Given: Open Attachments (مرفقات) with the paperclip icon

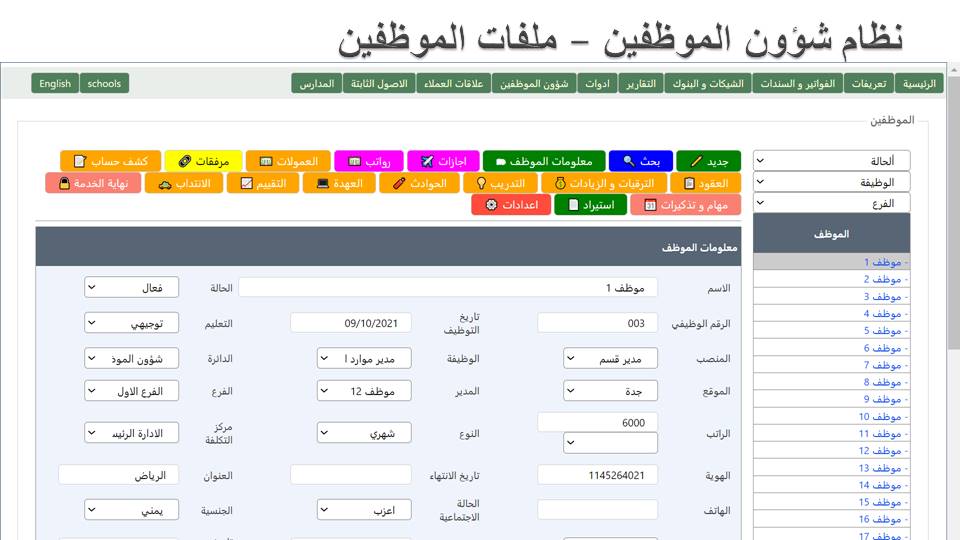Looking at the screenshot, I should pyautogui.click(x=204, y=161).
